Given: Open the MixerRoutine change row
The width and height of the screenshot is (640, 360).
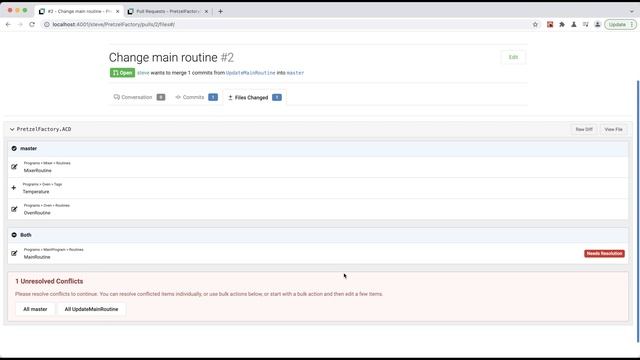Looking at the screenshot, I should tap(318, 167).
